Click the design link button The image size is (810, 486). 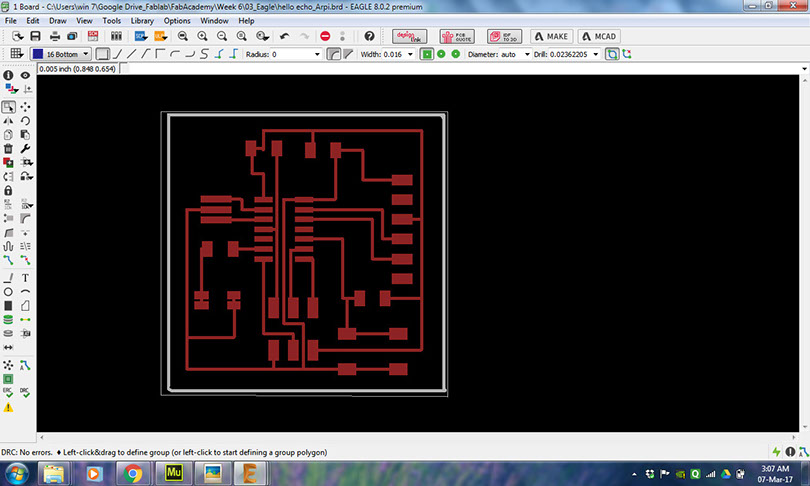coord(409,36)
